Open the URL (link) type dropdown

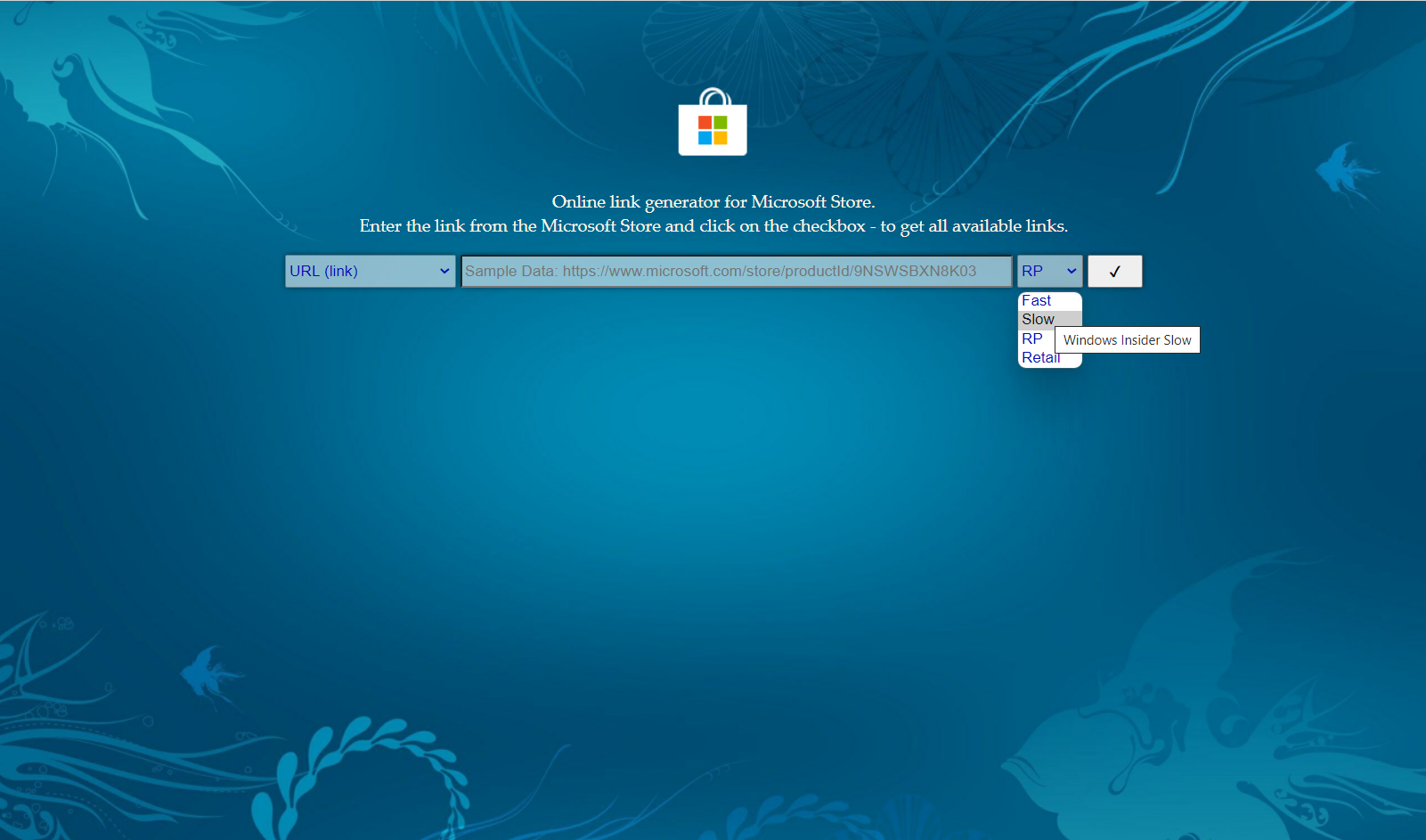(370, 272)
